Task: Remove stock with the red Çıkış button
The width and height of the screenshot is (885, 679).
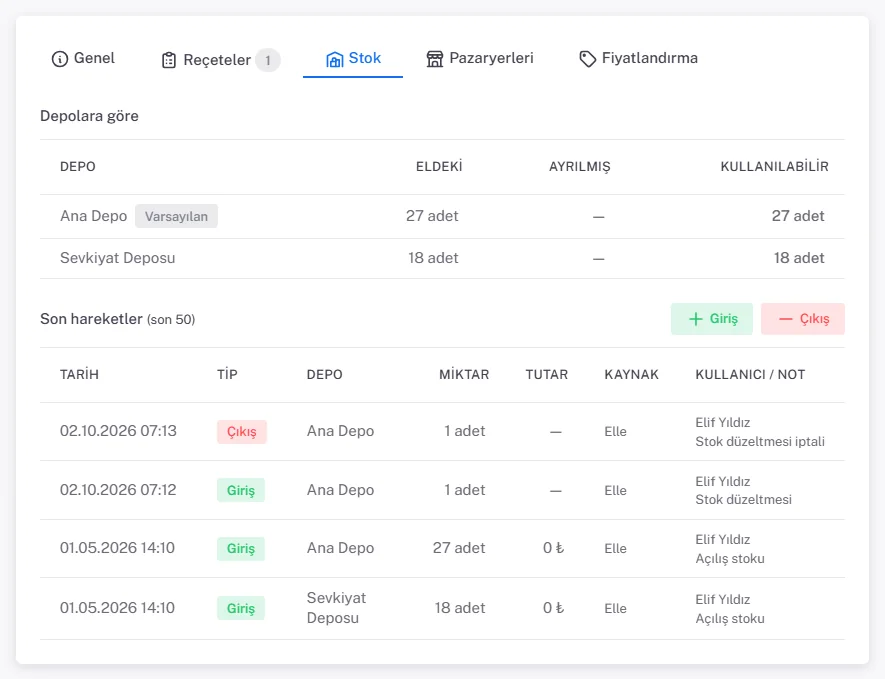Action: point(803,319)
